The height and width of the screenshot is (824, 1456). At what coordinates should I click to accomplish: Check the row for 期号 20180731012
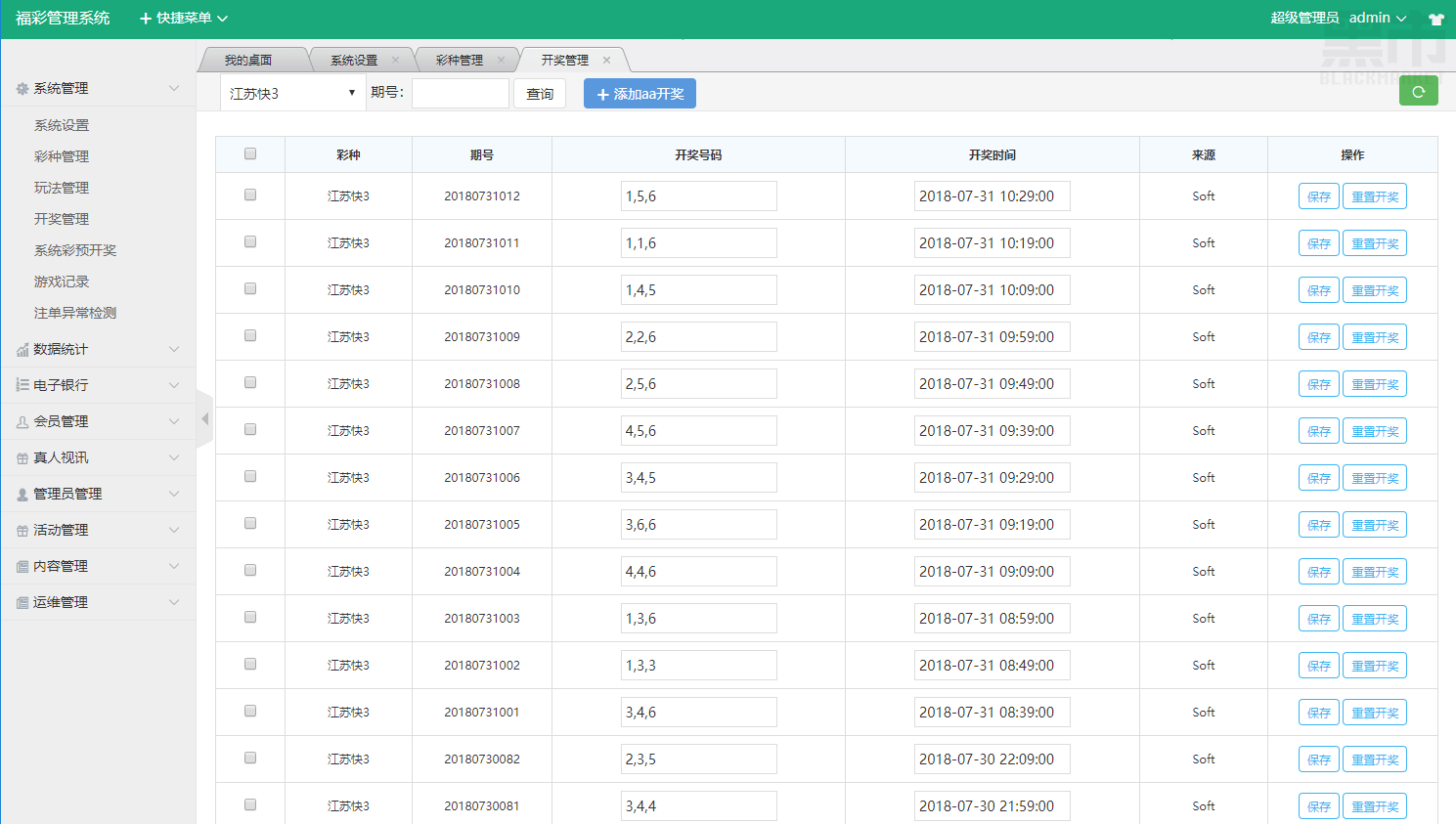point(250,195)
